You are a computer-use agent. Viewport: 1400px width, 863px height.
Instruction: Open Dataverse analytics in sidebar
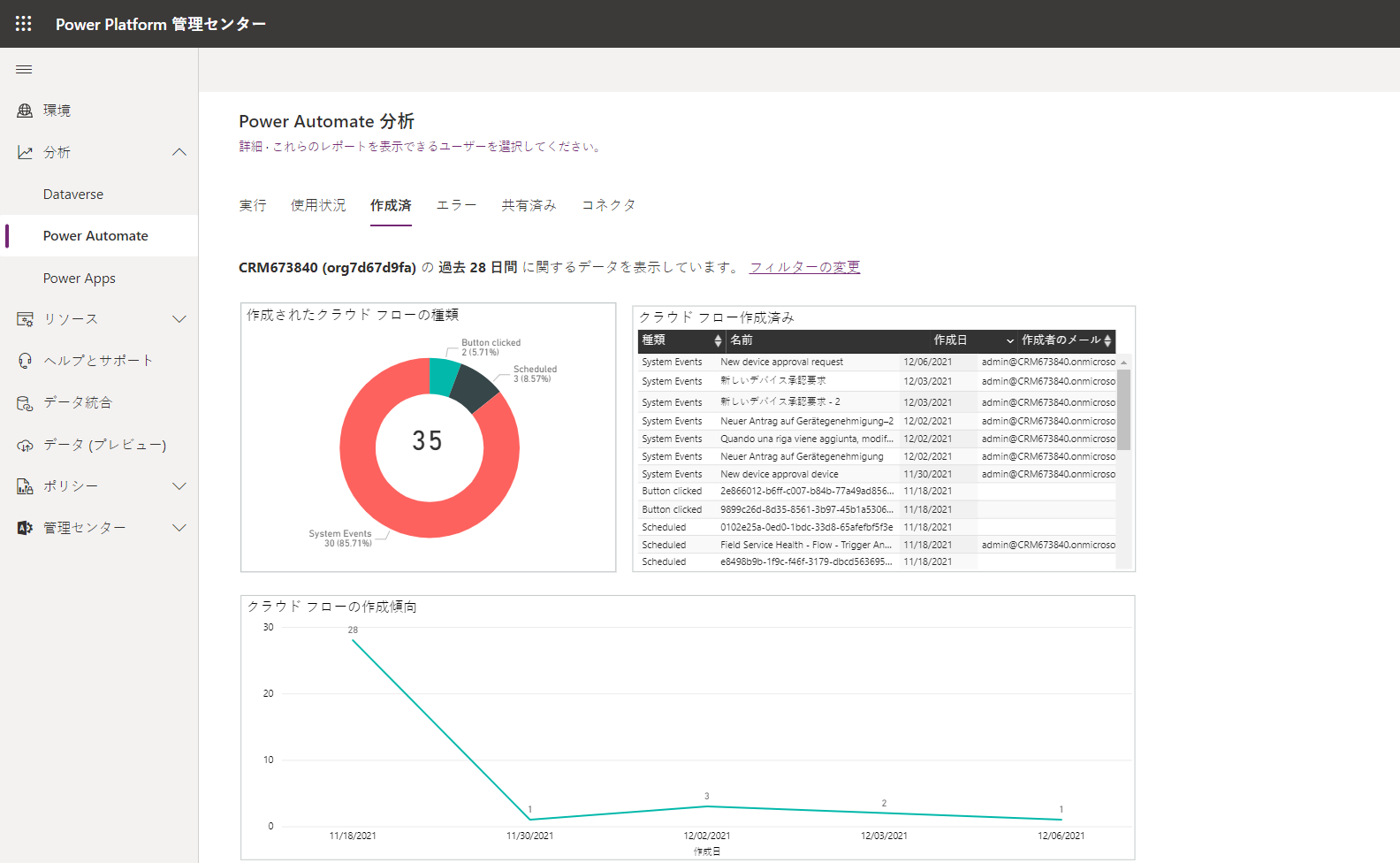tap(73, 195)
